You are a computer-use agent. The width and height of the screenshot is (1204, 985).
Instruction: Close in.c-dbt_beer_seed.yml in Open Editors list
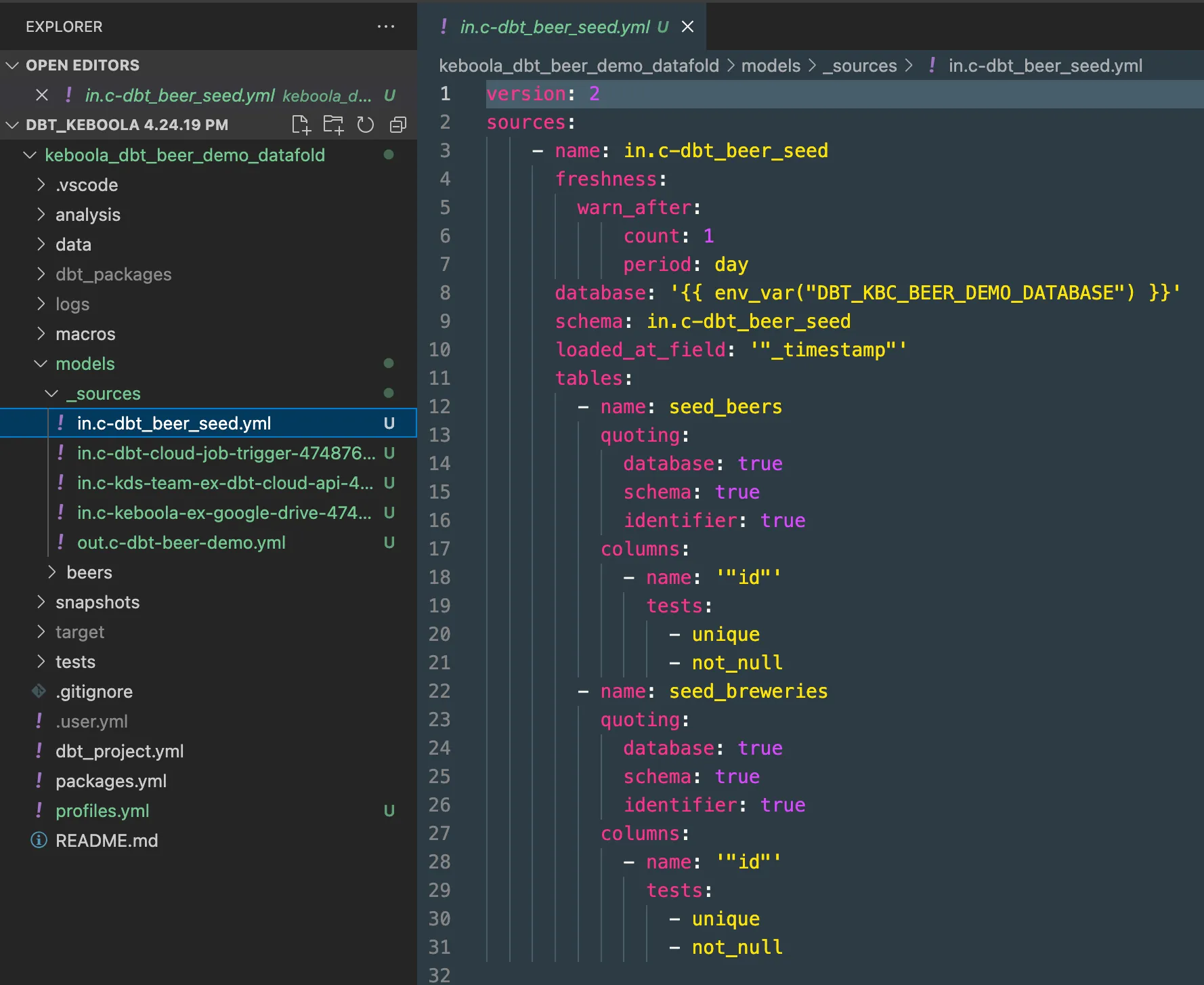click(42, 95)
